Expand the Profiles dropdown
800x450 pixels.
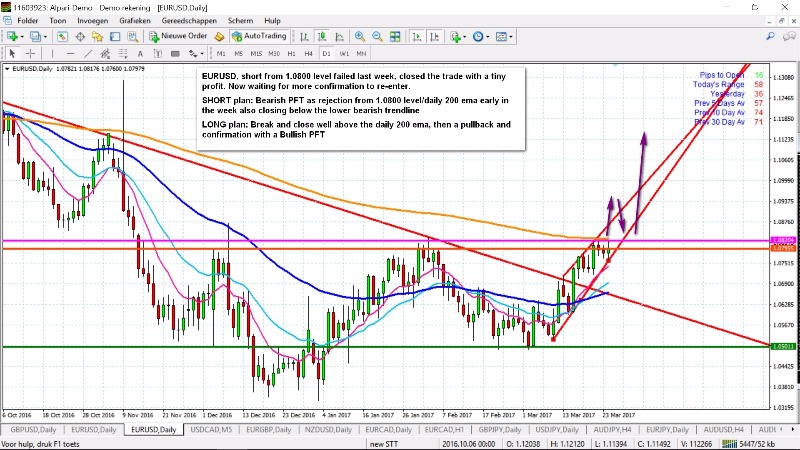coord(47,36)
